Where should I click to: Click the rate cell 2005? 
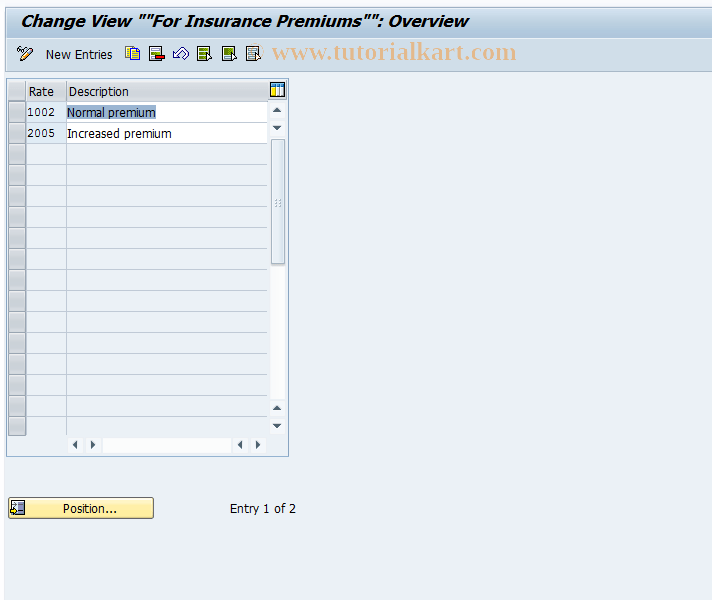(x=46, y=133)
